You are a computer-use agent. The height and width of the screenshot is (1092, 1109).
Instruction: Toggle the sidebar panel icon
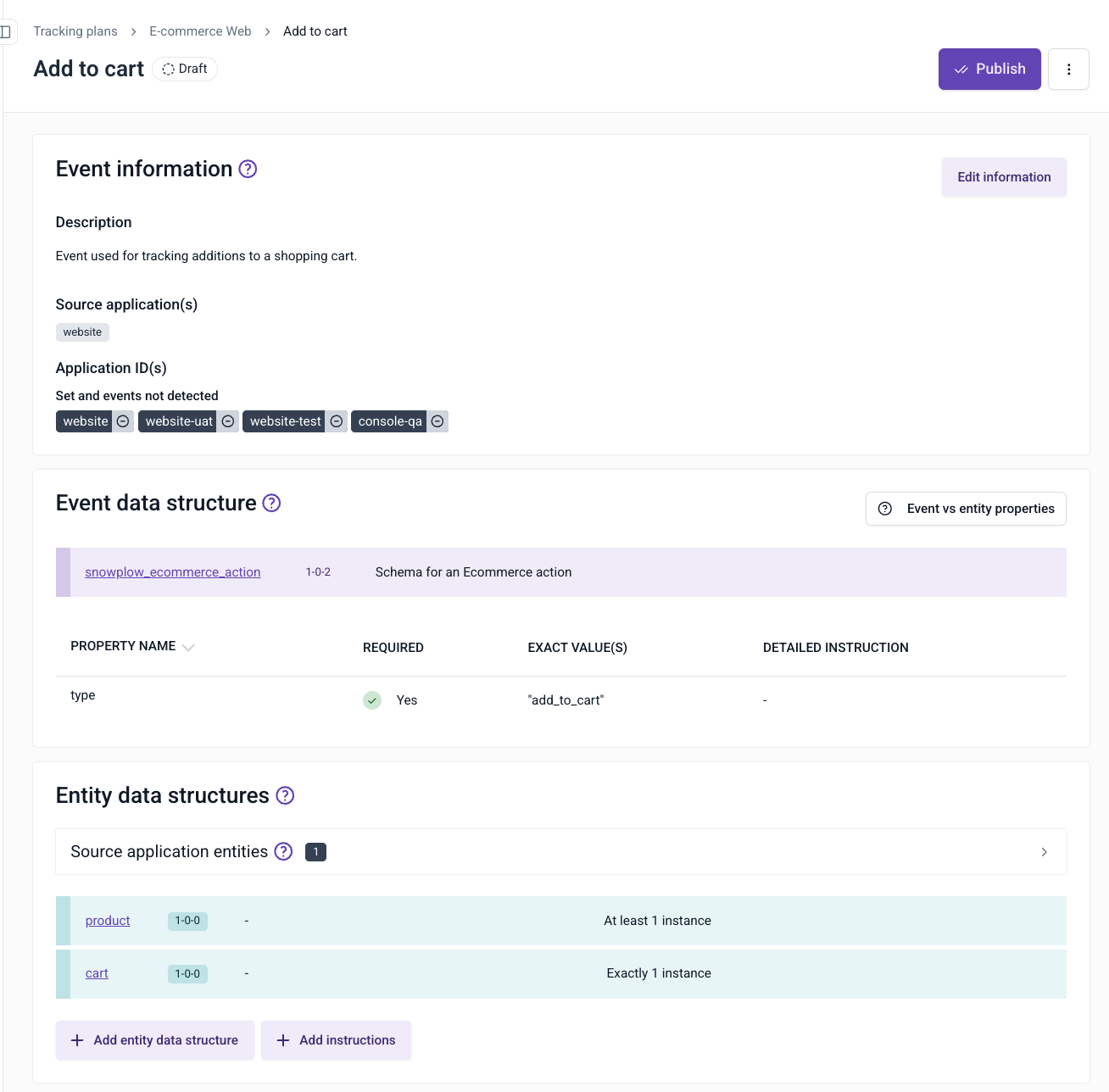[6, 32]
